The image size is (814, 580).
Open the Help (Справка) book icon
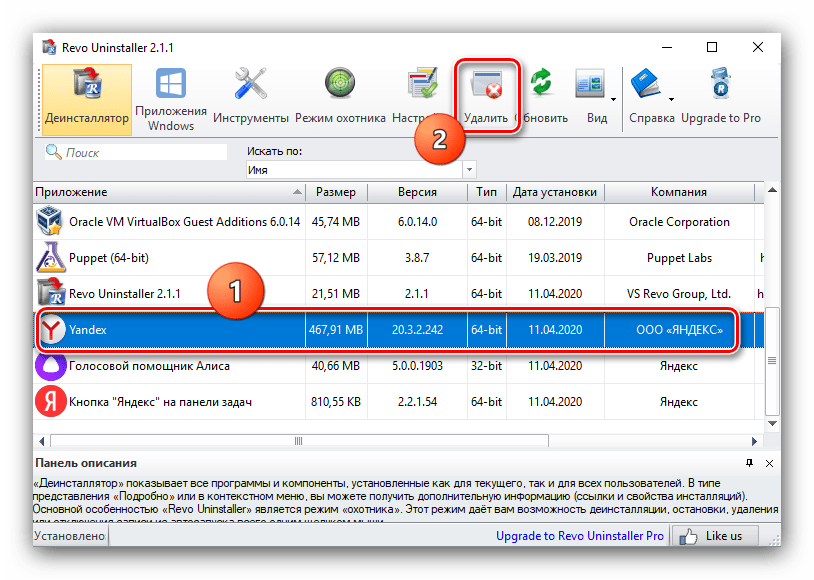(x=647, y=98)
